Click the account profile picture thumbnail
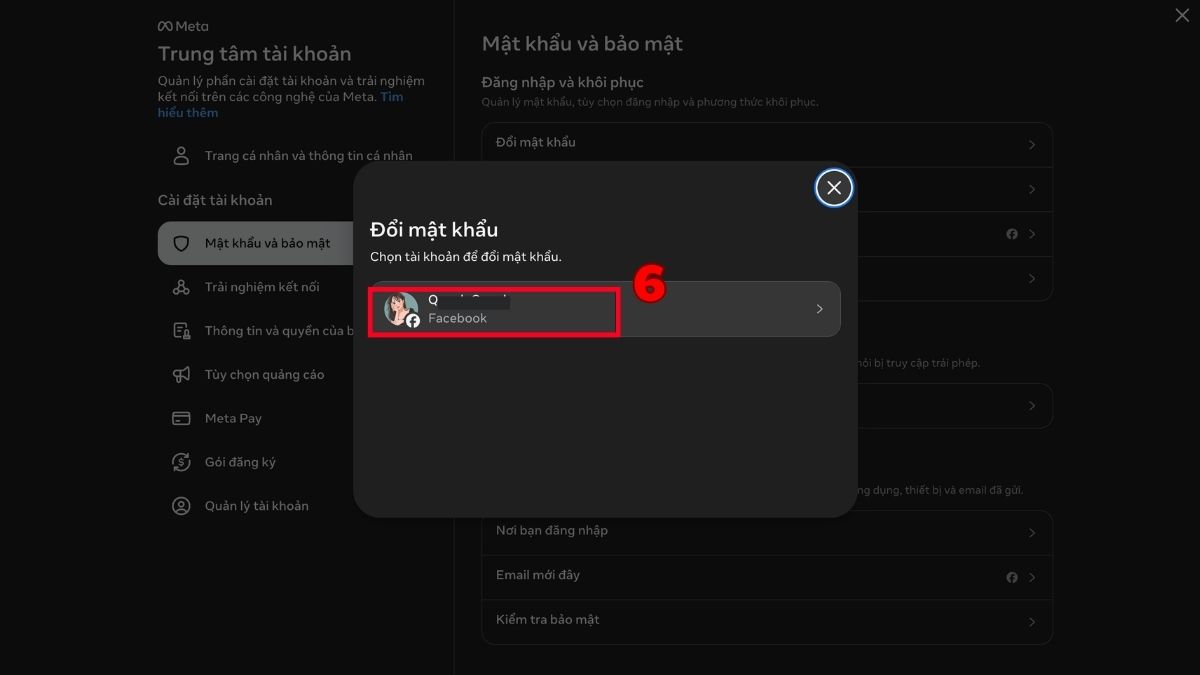 401,309
